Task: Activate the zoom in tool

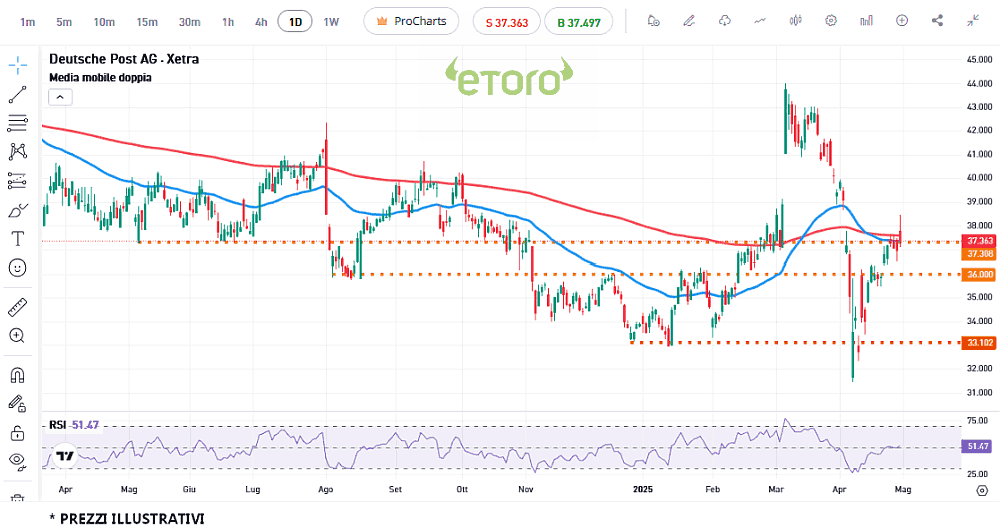Action: coord(18,336)
